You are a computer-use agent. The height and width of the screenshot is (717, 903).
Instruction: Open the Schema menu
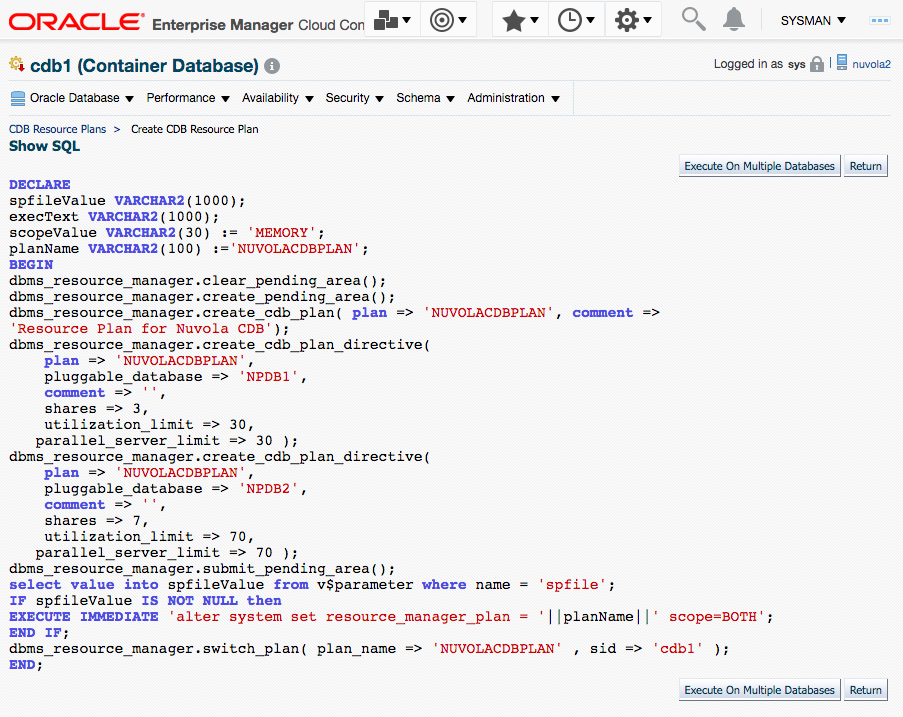(425, 98)
